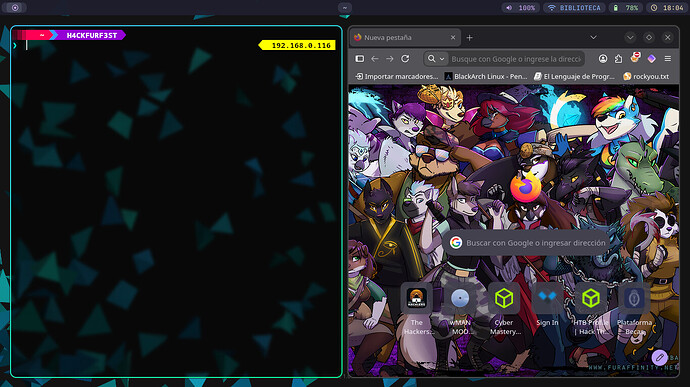The width and height of the screenshot is (690, 387).
Task: Minimize the Firefox window
Action: tap(630, 38)
